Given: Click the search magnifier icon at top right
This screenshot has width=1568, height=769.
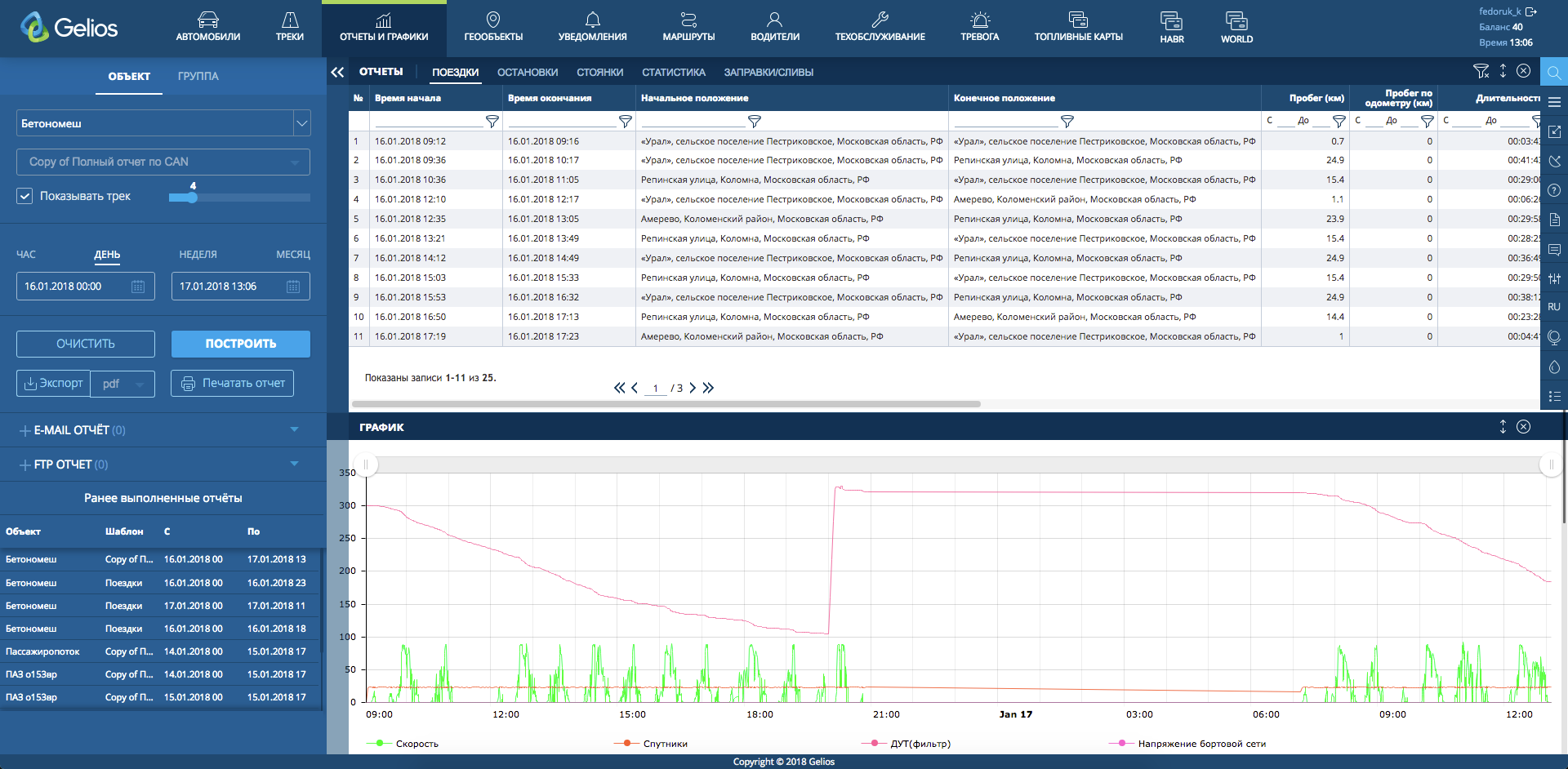Looking at the screenshot, I should click(1553, 72).
